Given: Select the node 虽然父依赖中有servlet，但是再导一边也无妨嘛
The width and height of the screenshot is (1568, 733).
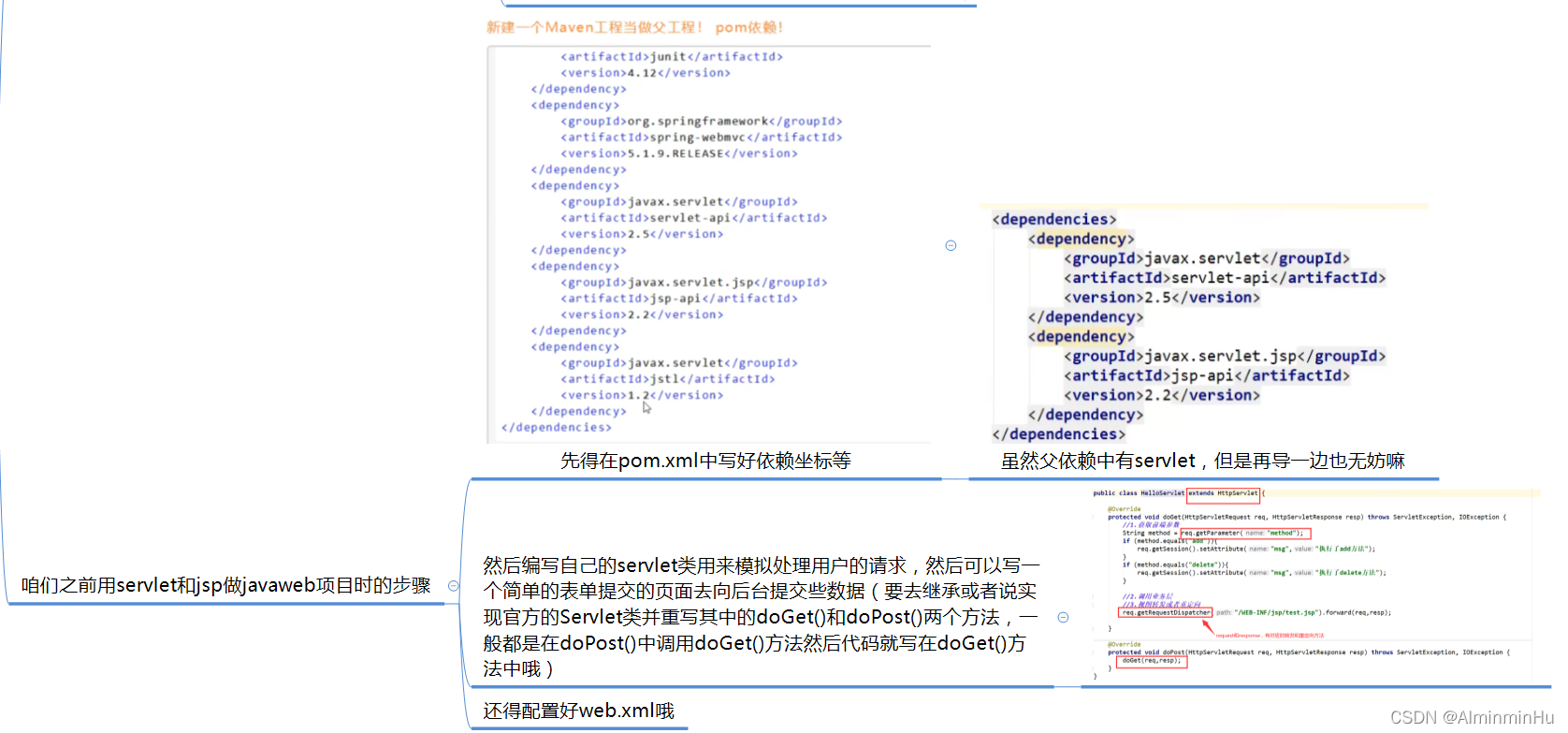Looking at the screenshot, I should tap(1203, 461).
